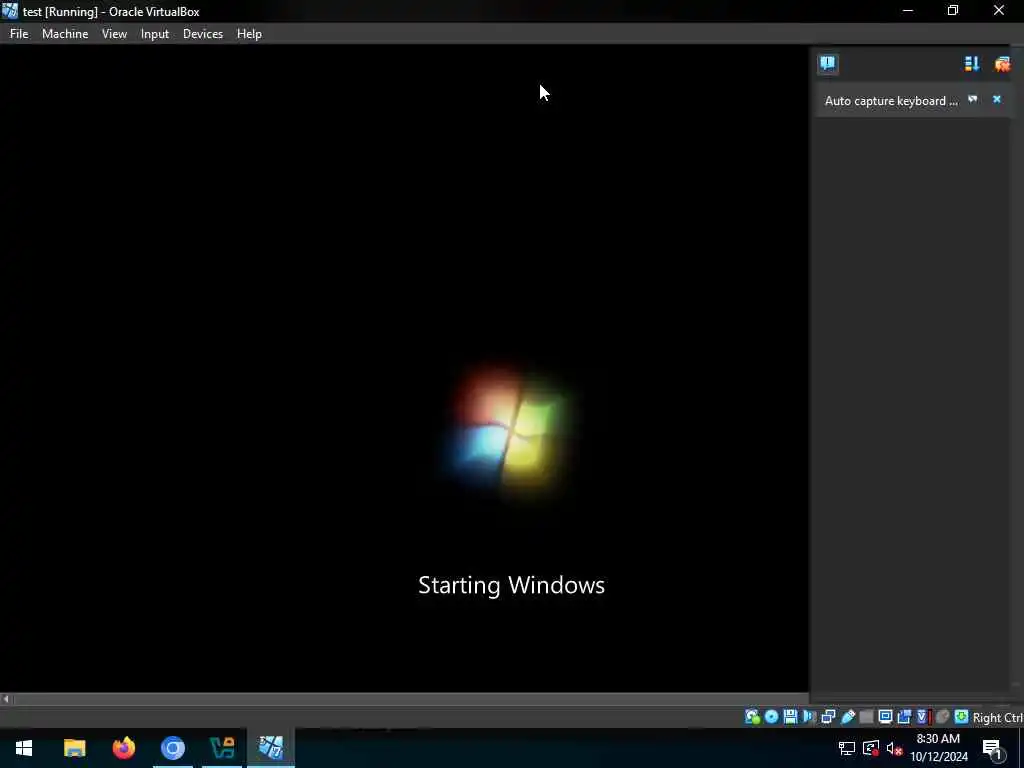Open the clock showing 8:30 AM

click(x=938, y=748)
